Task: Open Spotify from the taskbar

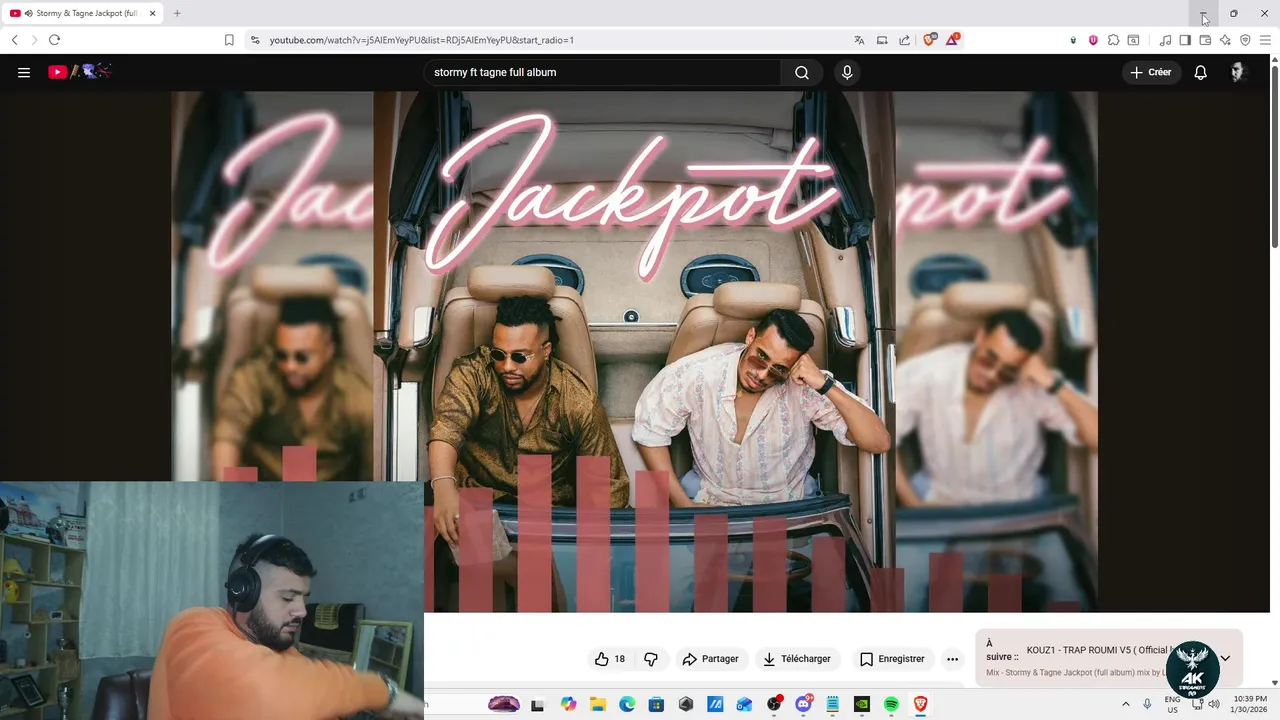Action: click(x=891, y=704)
